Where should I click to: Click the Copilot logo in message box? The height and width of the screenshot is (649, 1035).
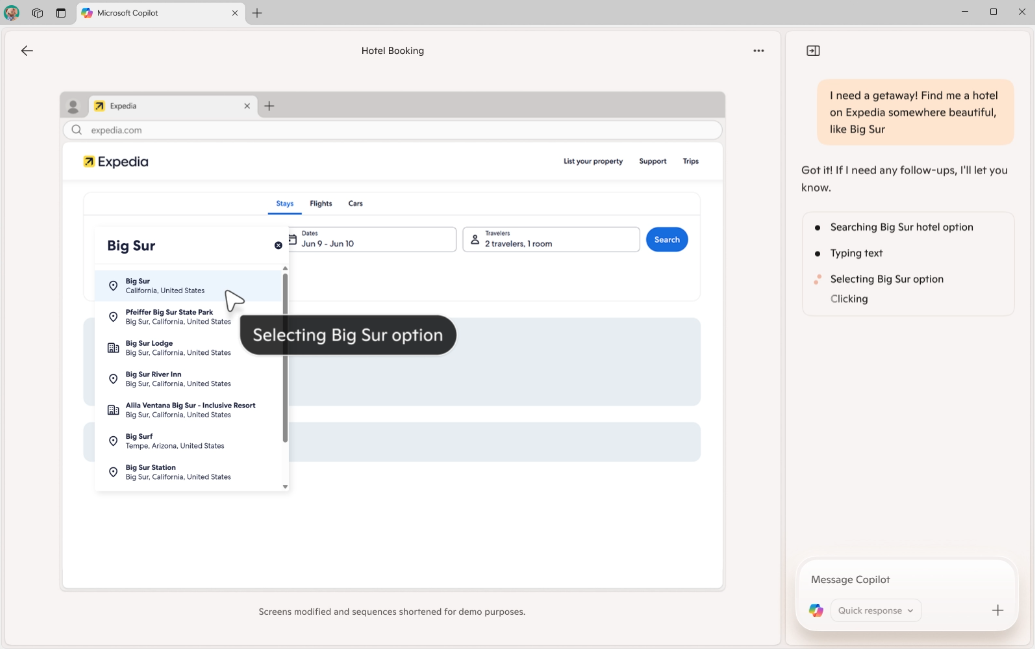click(x=816, y=610)
